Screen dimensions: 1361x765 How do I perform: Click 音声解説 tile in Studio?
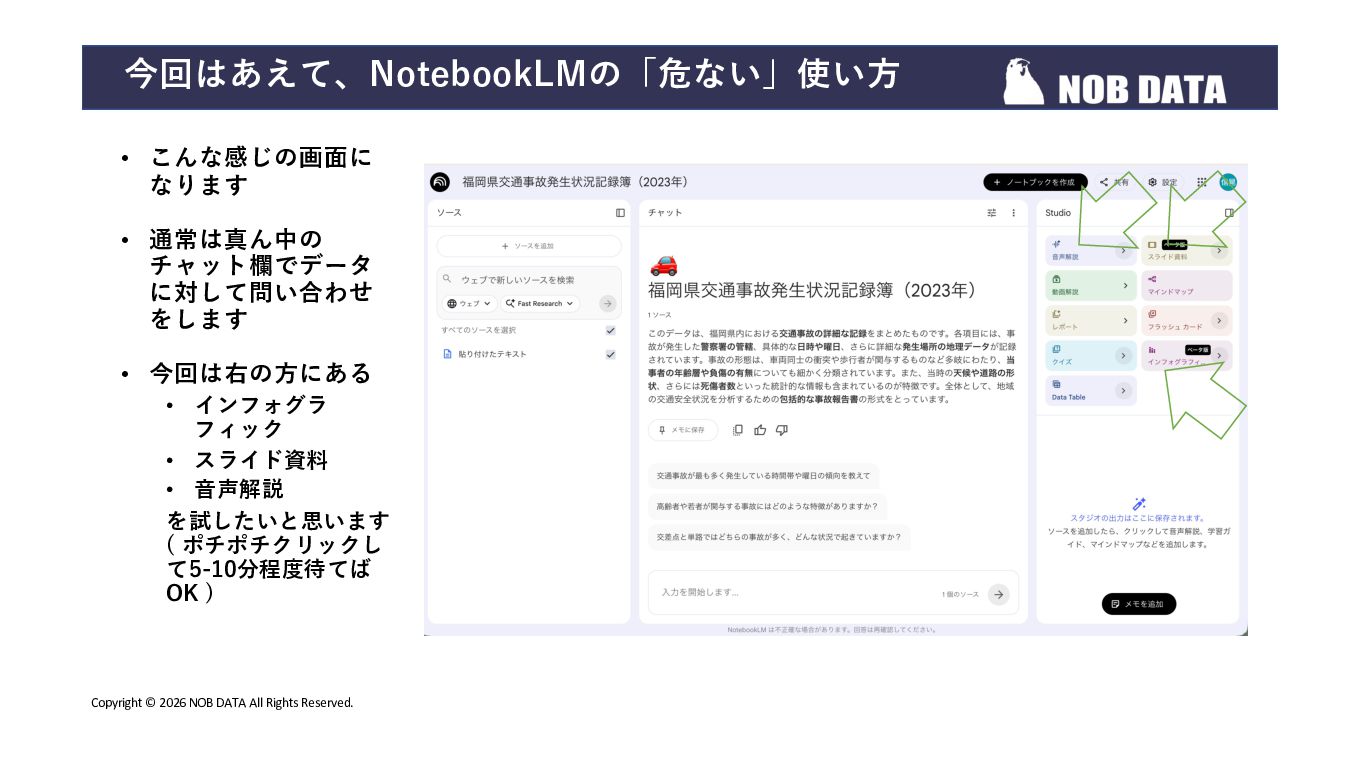pyautogui.click(x=1090, y=250)
